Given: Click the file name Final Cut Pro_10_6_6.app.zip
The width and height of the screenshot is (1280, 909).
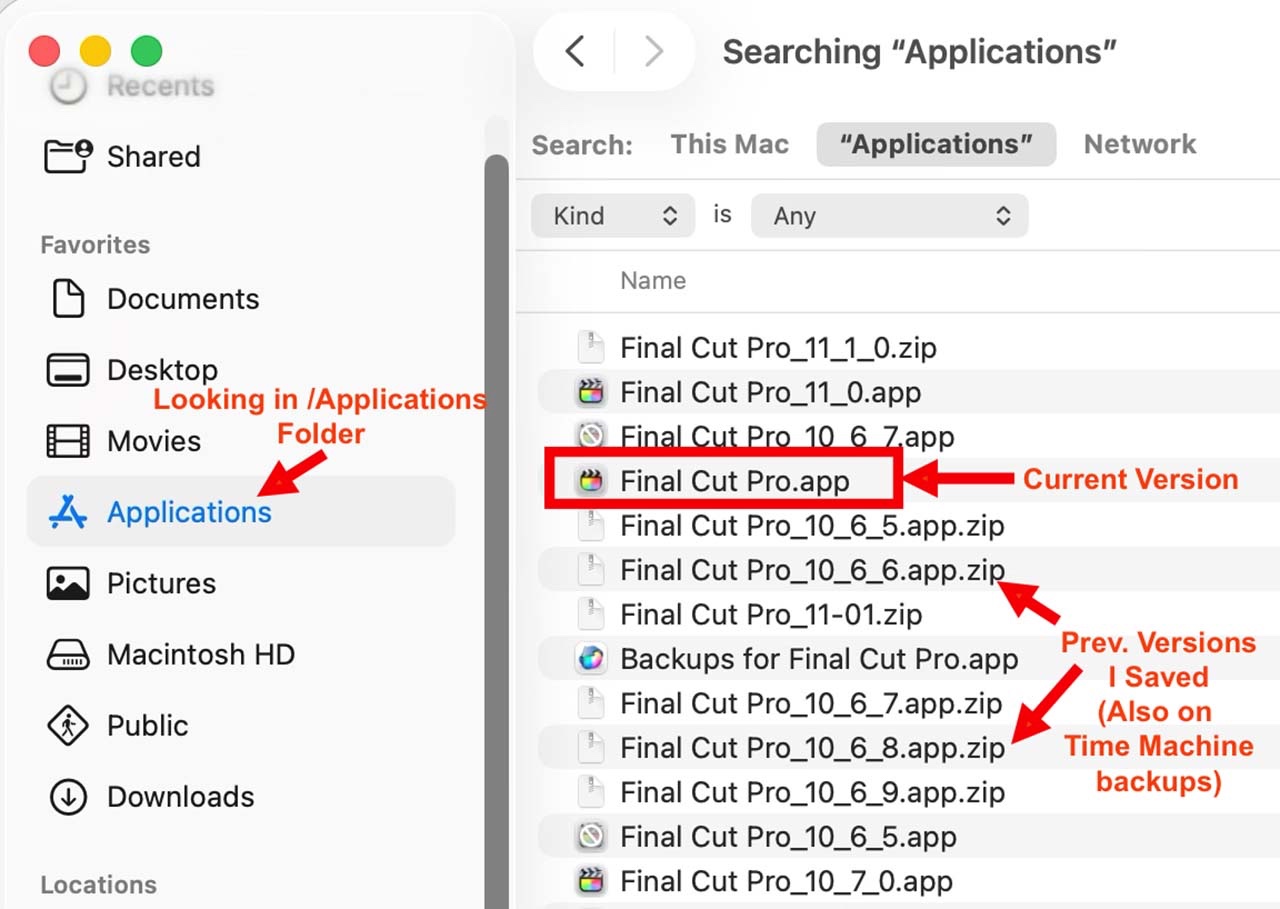Looking at the screenshot, I should point(812,570).
